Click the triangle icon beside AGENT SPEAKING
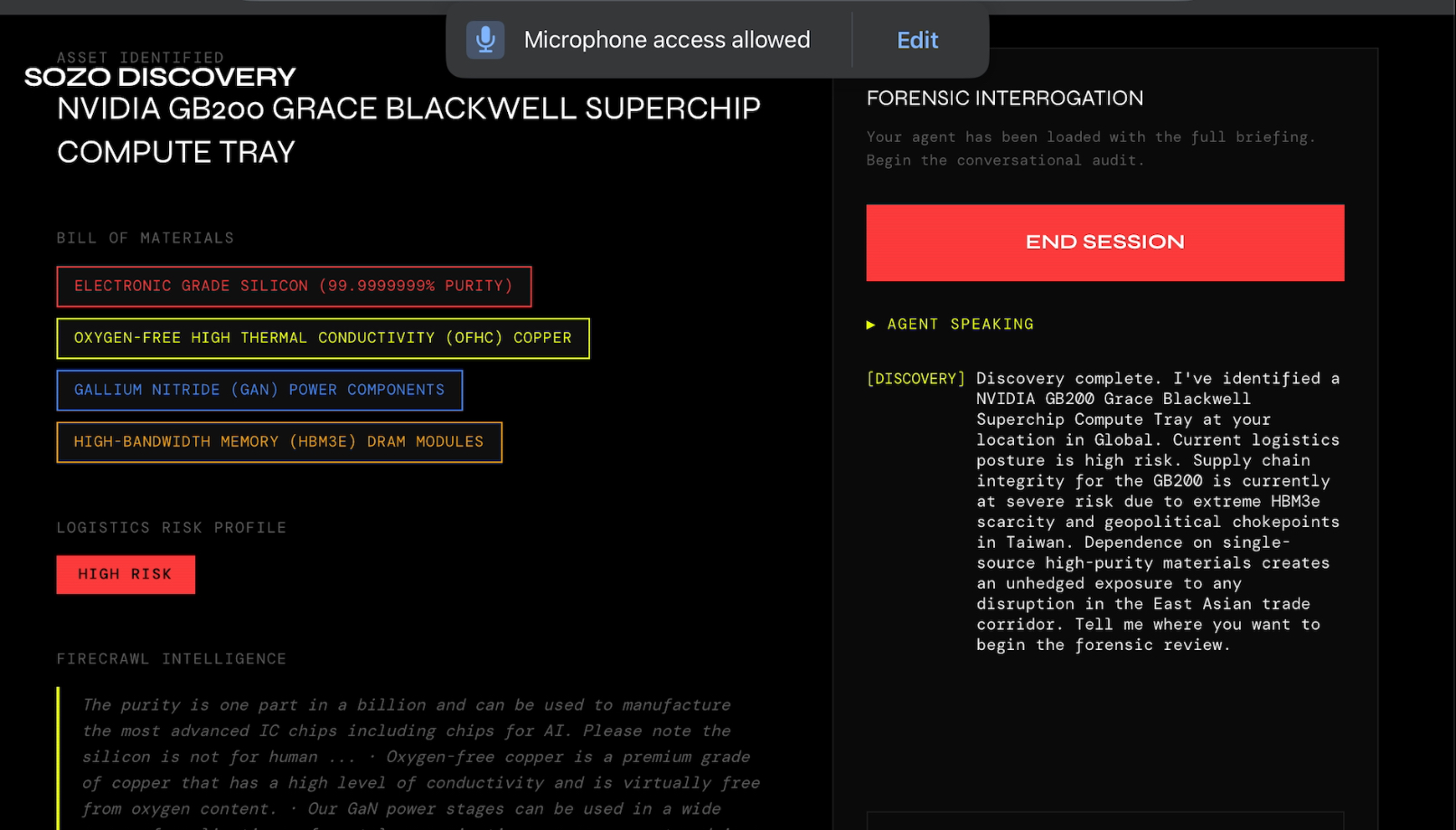Image resolution: width=1456 pixels, height=830 pixels. [871, 325]
